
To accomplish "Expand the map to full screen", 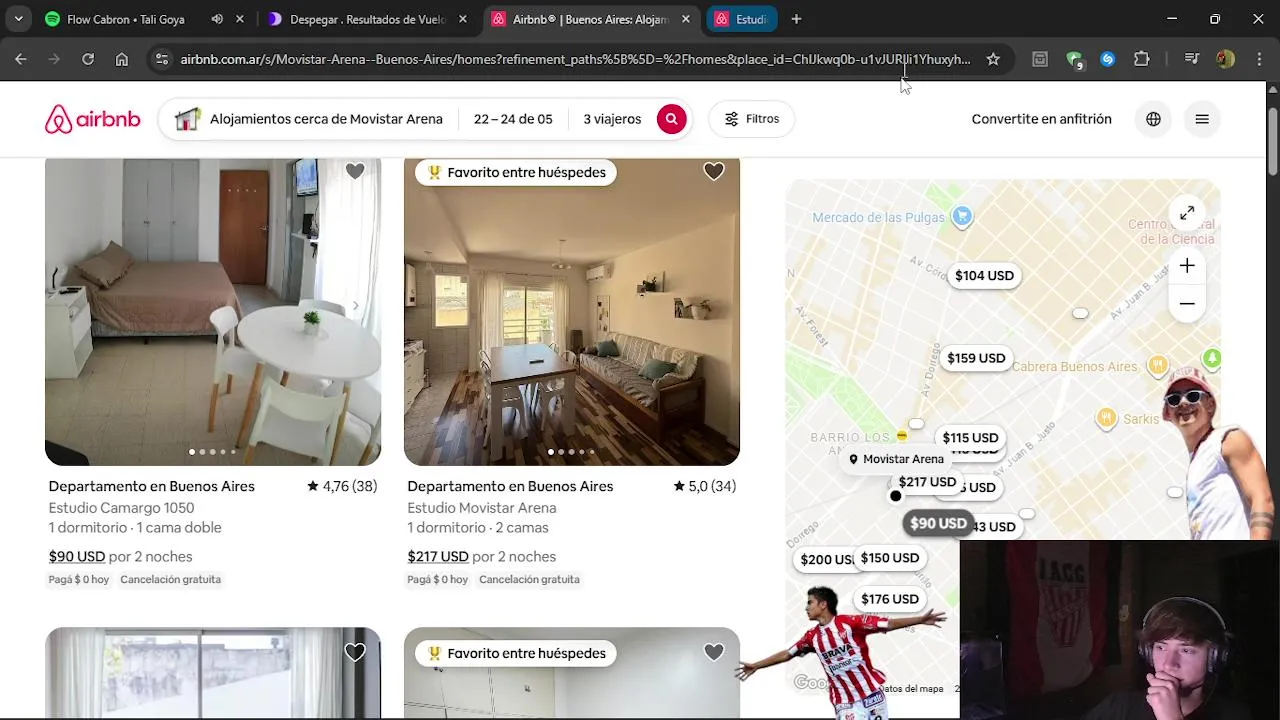I will [x=1187, y=213].
